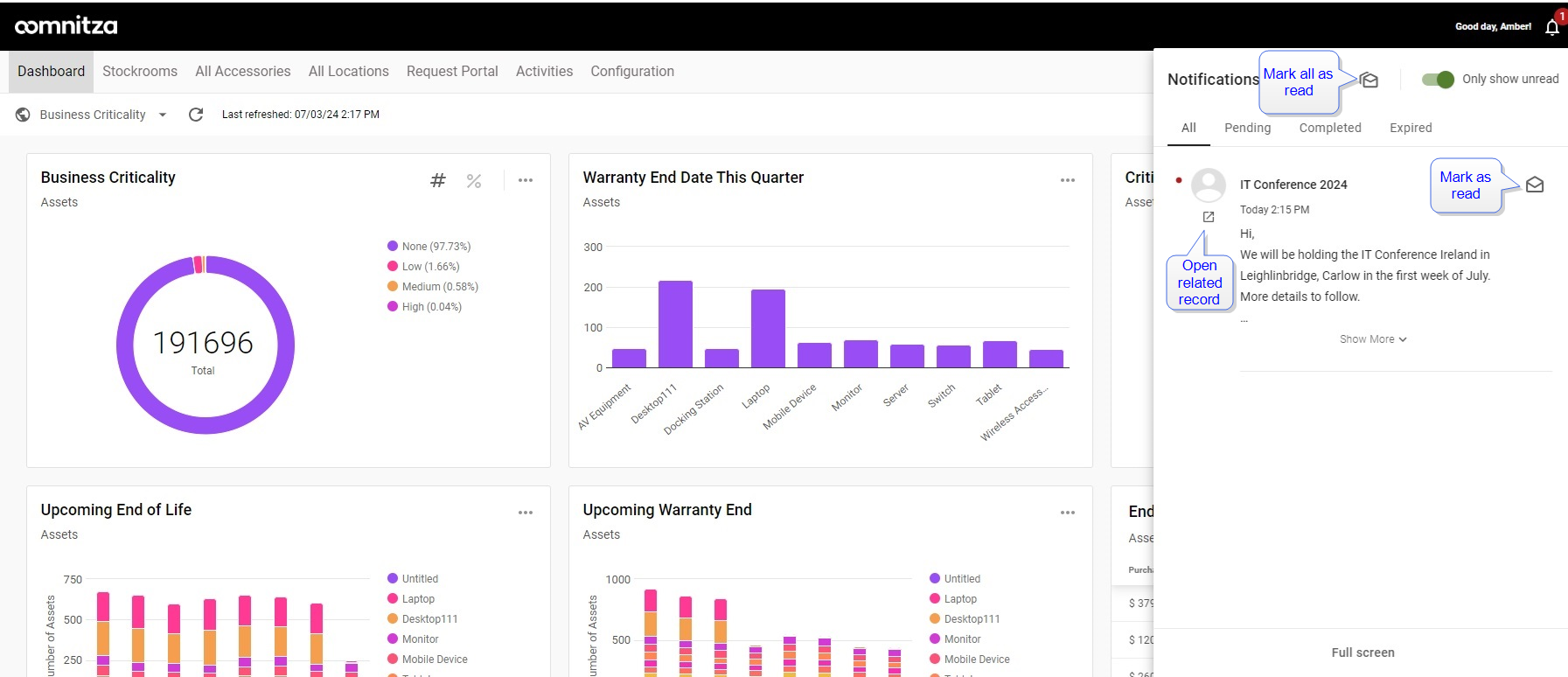1568x677 pixels.
Task: Click the Wireless Access bar in warranty chart
Action: coord(1046,359)
